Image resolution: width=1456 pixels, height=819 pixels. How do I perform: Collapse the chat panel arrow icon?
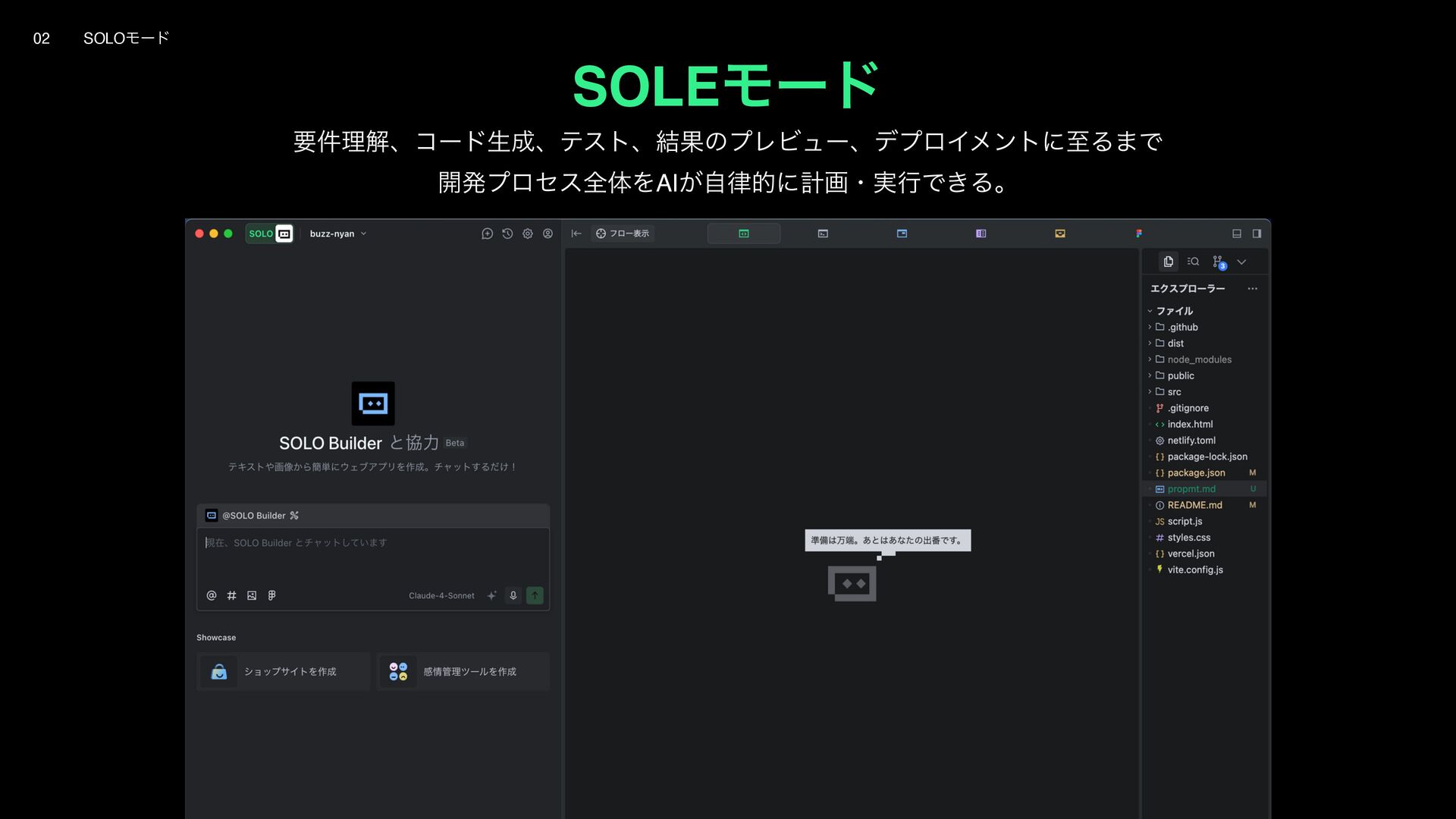576,234
